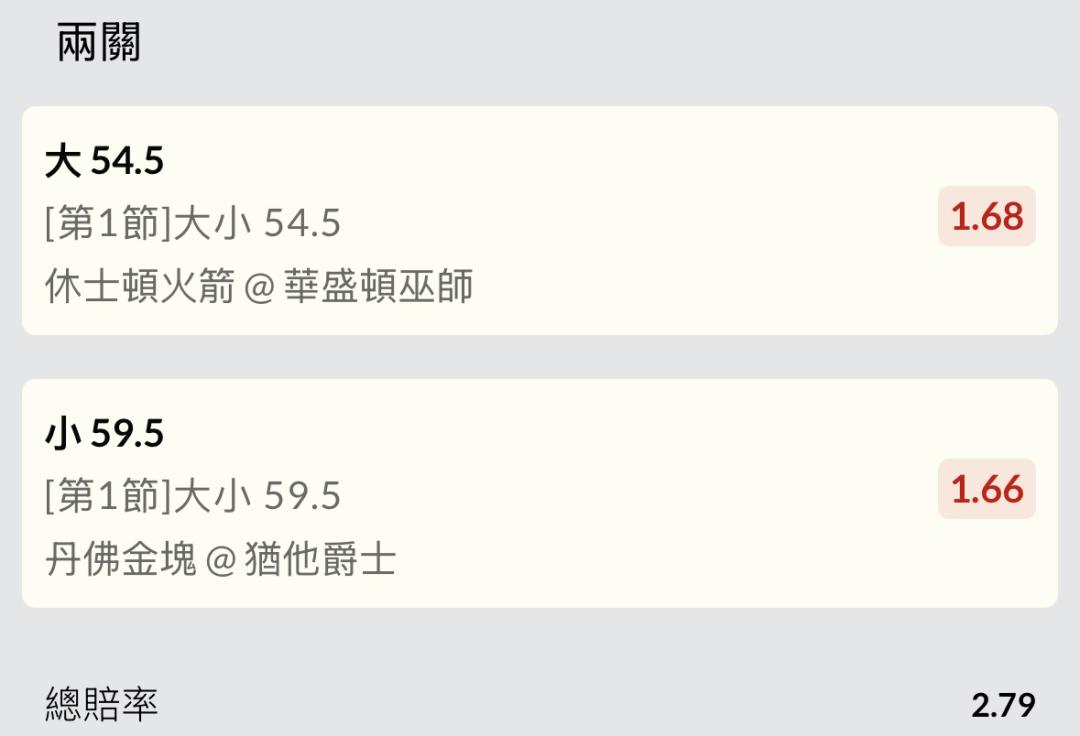Click the 兩關 section header
1080x736 pixels.
[98, 43]
